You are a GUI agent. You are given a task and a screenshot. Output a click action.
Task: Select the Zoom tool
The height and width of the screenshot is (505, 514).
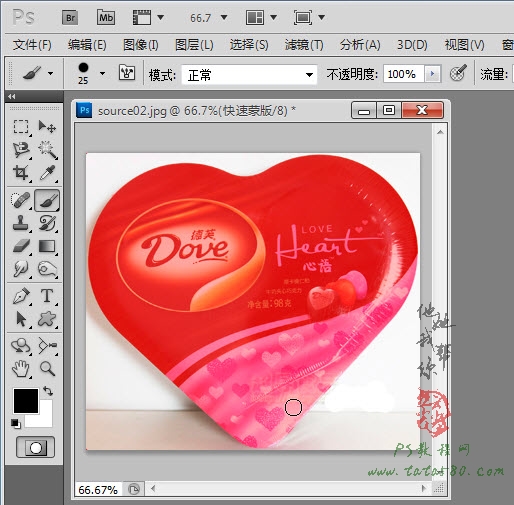click(47, 369)
